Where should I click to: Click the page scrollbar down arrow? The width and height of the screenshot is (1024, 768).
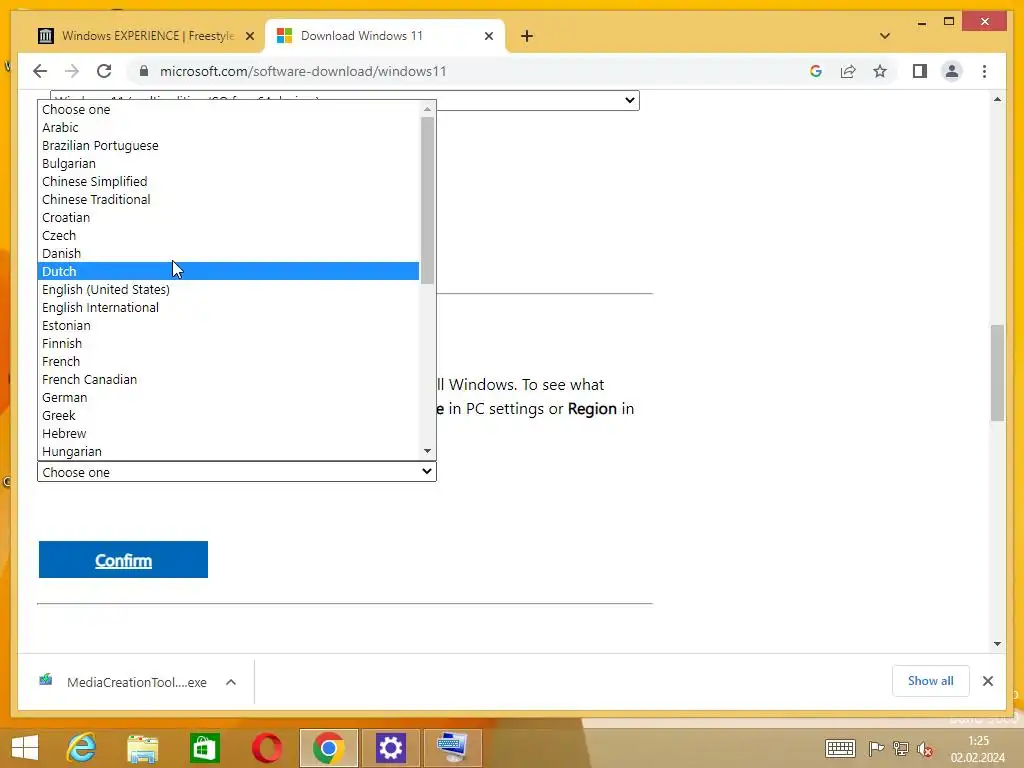tap(997, 644)
